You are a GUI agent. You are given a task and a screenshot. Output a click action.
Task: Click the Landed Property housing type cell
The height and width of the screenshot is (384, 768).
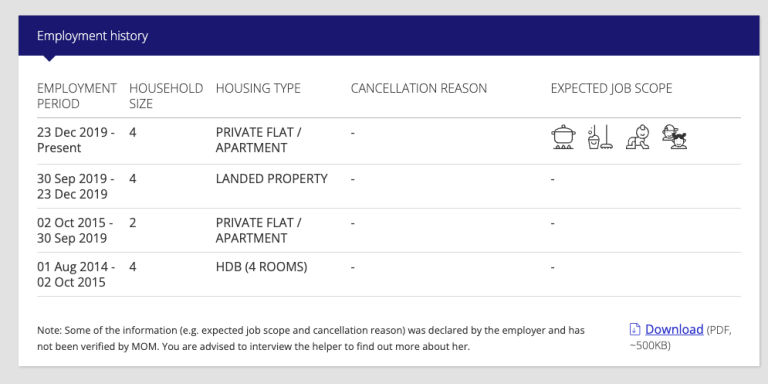[x=271, y=179]
